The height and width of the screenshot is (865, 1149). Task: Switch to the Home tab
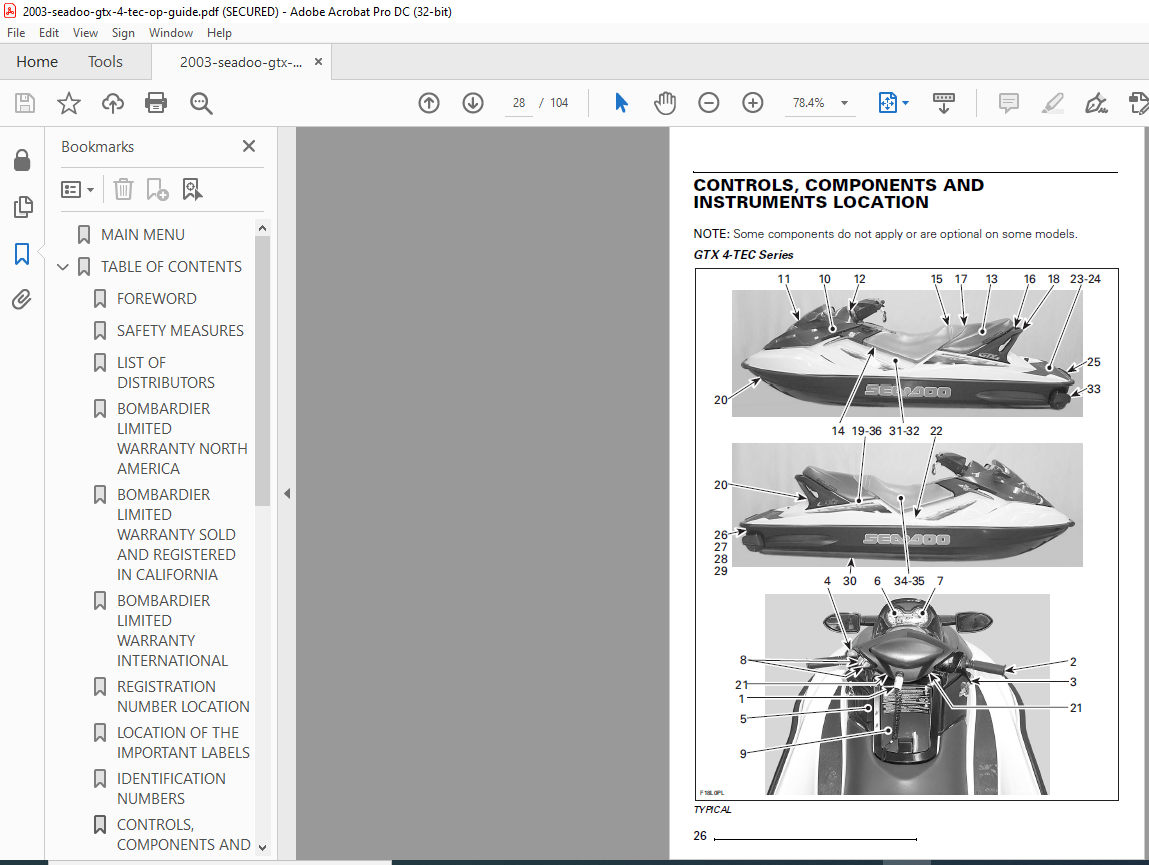(37, 62)
